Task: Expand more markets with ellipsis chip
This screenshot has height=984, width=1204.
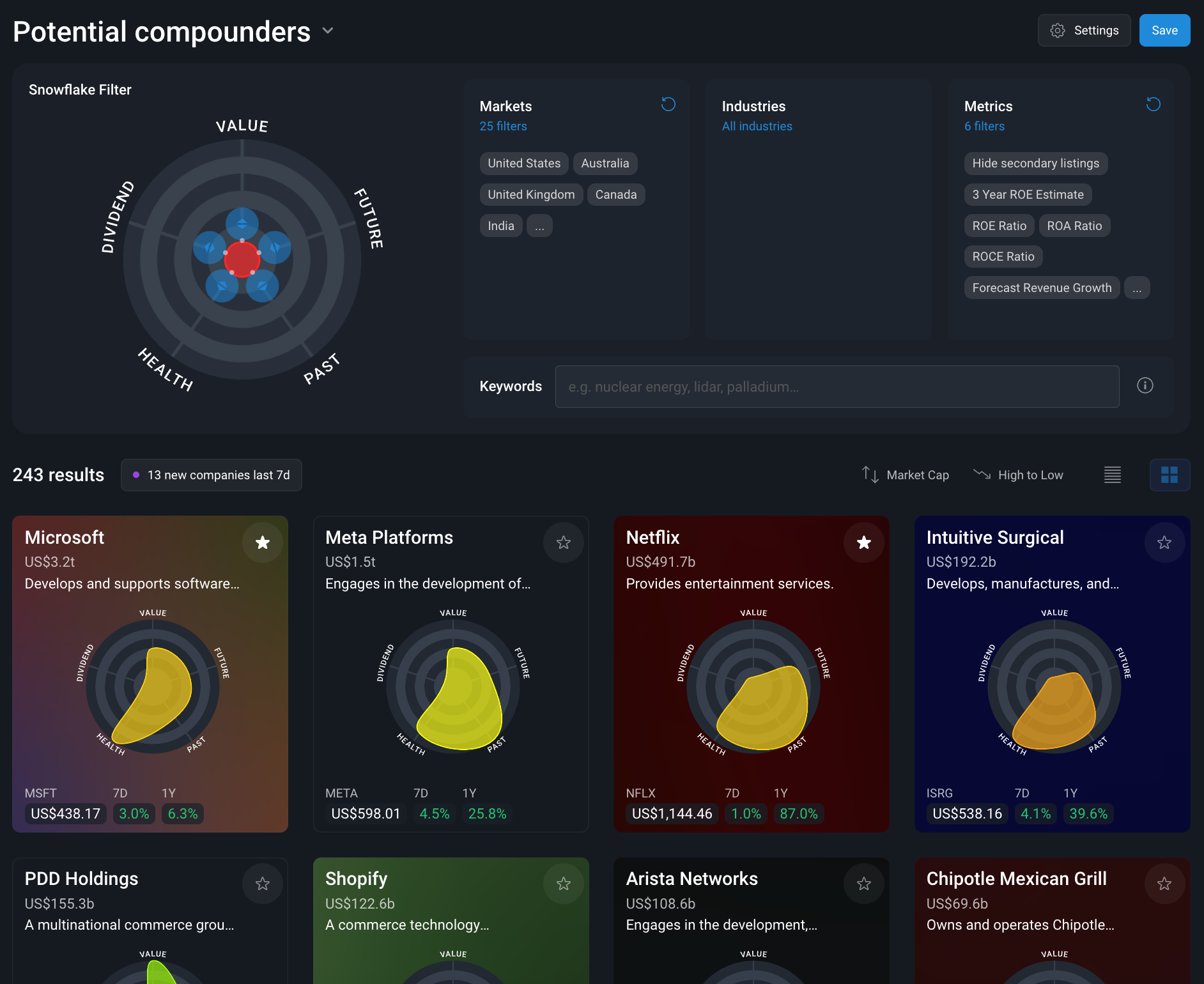Action: pyautogui.click(x=539, y=226)
